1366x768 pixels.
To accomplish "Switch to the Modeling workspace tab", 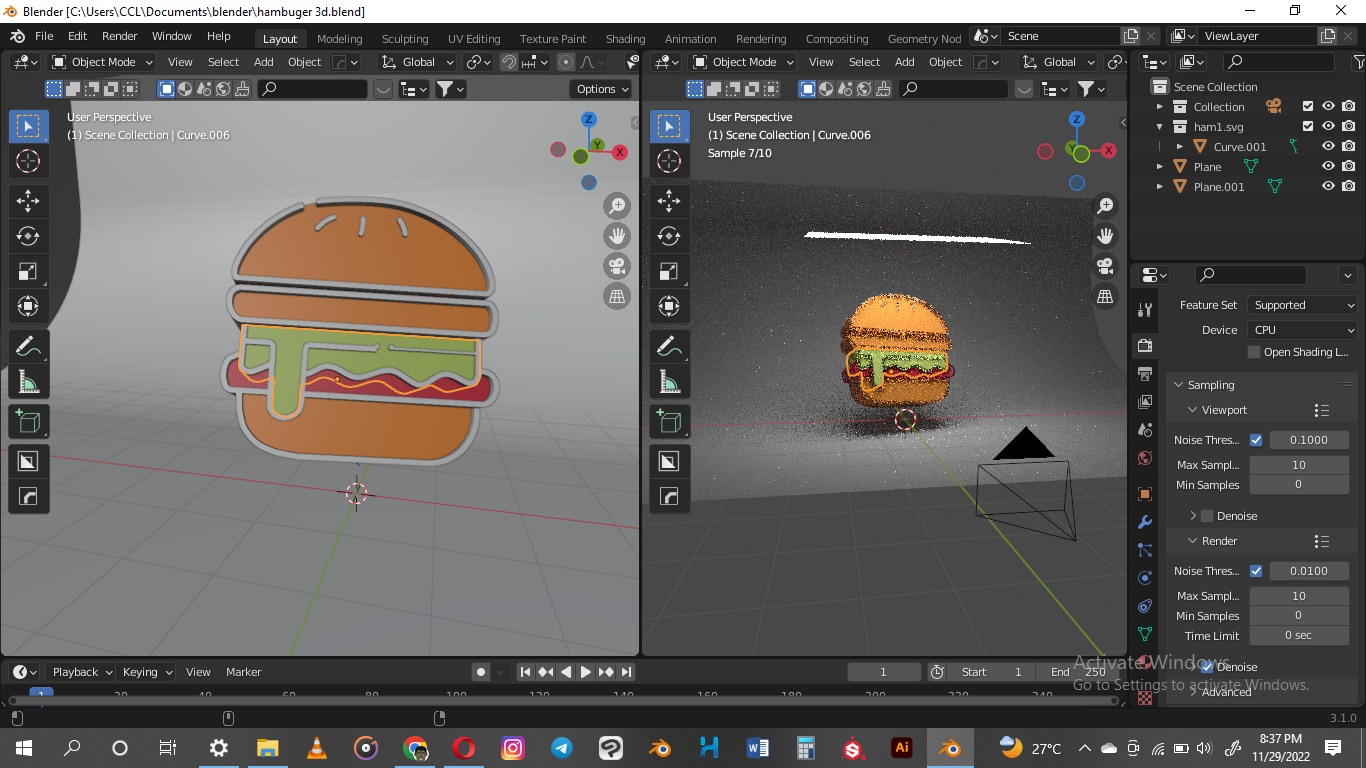I will click(x=340, y=39).
